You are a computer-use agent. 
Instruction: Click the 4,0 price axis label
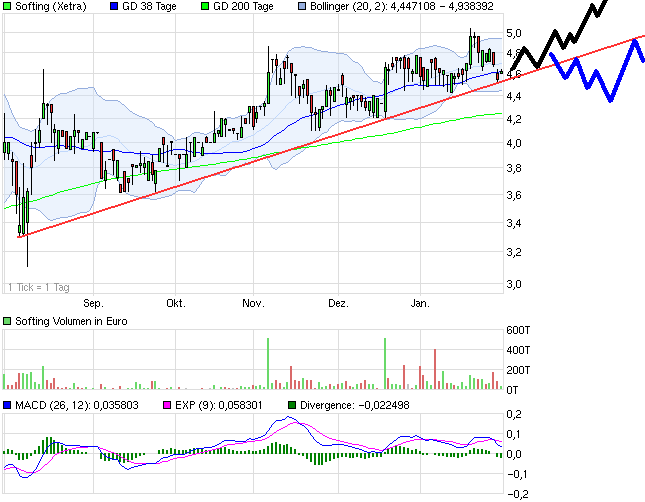pos(514,143)
